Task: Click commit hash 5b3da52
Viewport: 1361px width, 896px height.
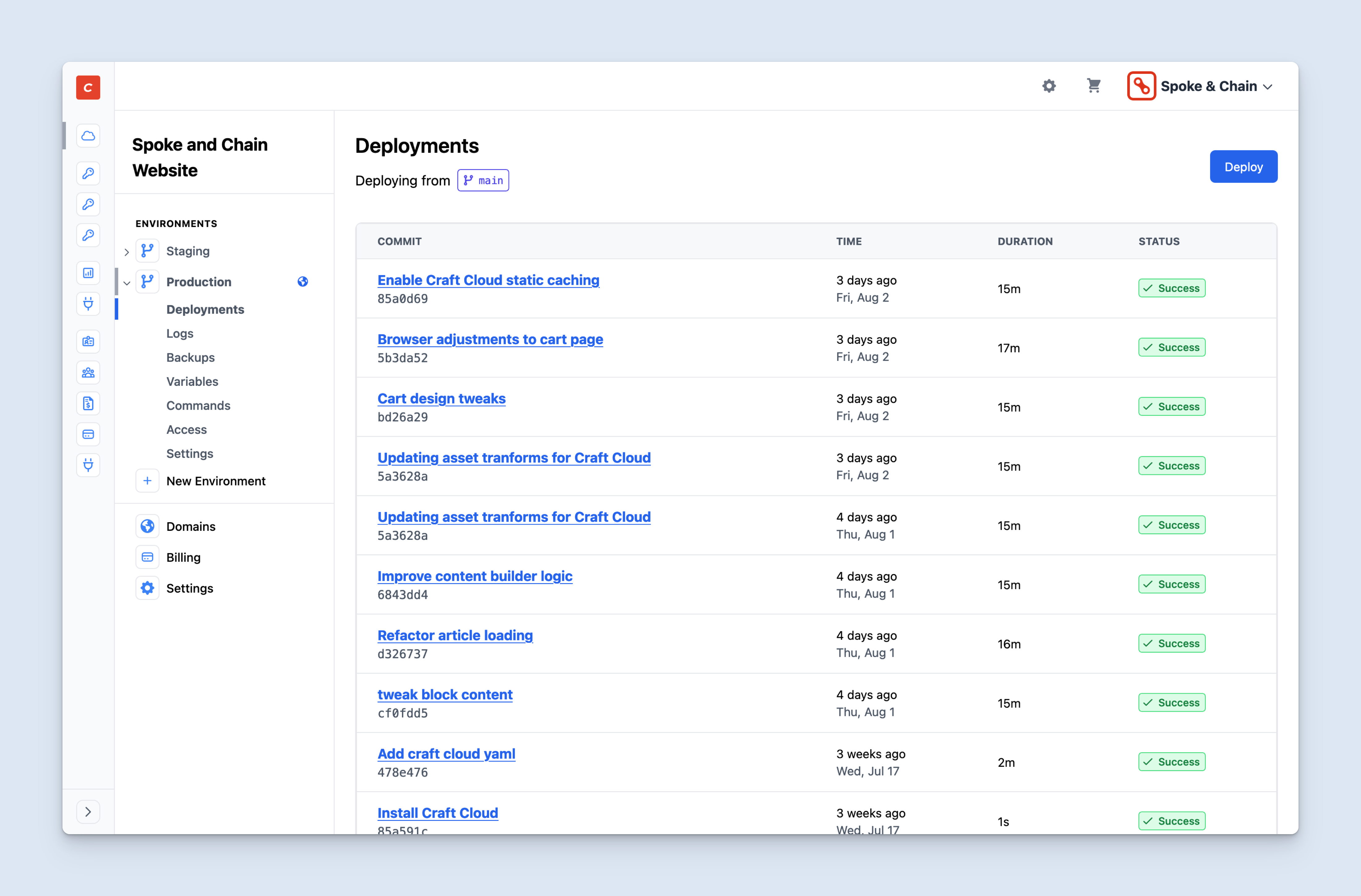Action: tap(403, 358)
